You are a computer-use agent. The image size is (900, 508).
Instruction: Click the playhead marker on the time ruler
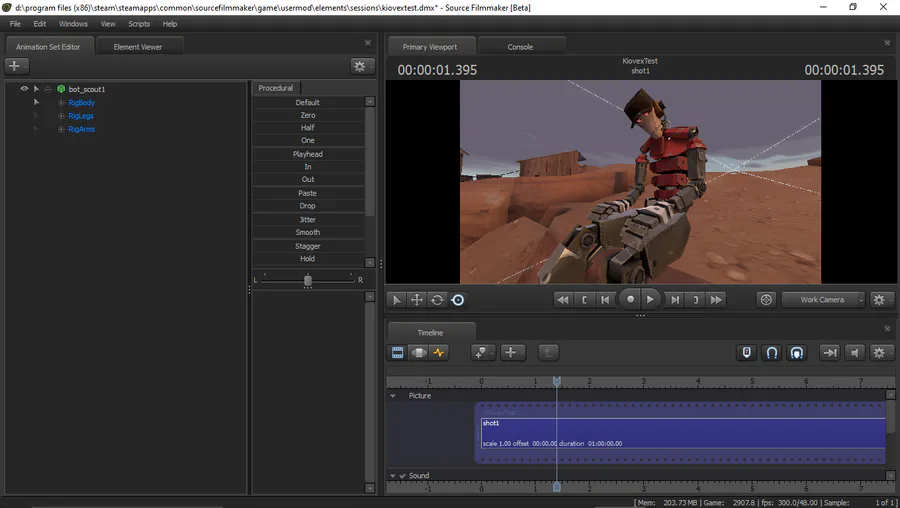557,381
